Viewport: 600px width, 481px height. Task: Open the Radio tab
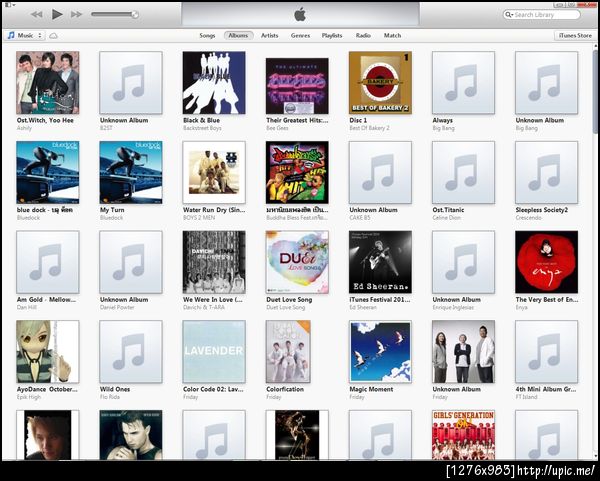(x=363, y=36)
